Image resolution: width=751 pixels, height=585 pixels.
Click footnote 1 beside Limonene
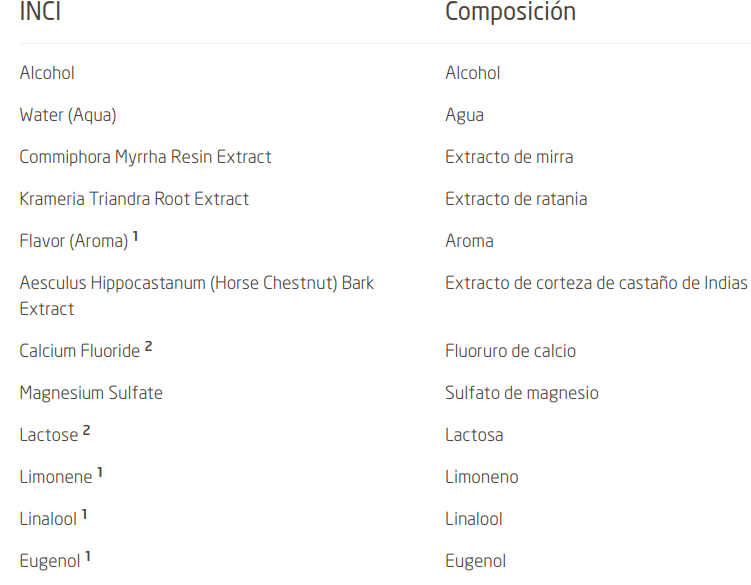tap(100, 473)
